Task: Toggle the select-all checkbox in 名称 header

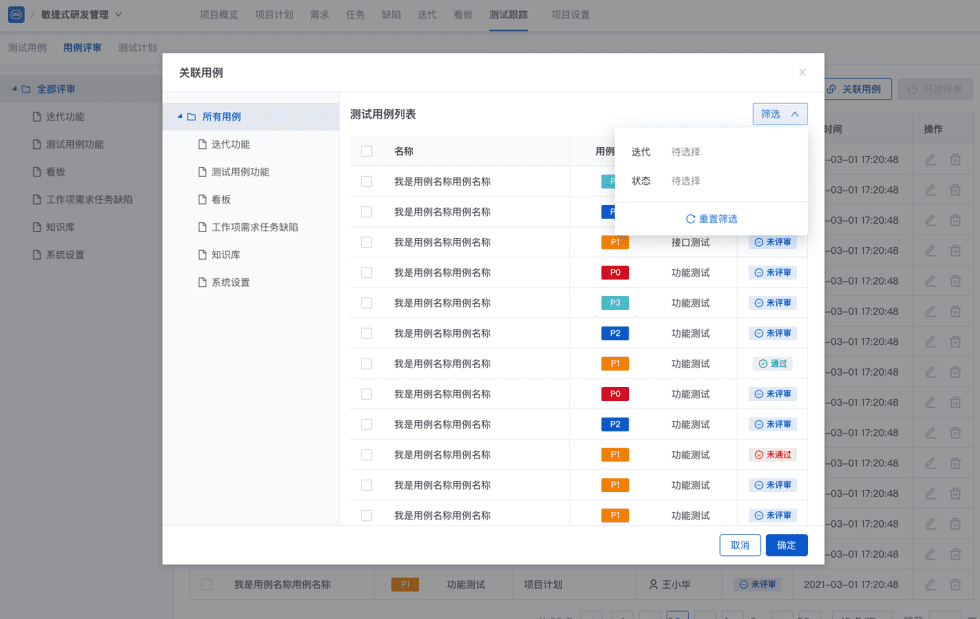Action: [367, 151]
